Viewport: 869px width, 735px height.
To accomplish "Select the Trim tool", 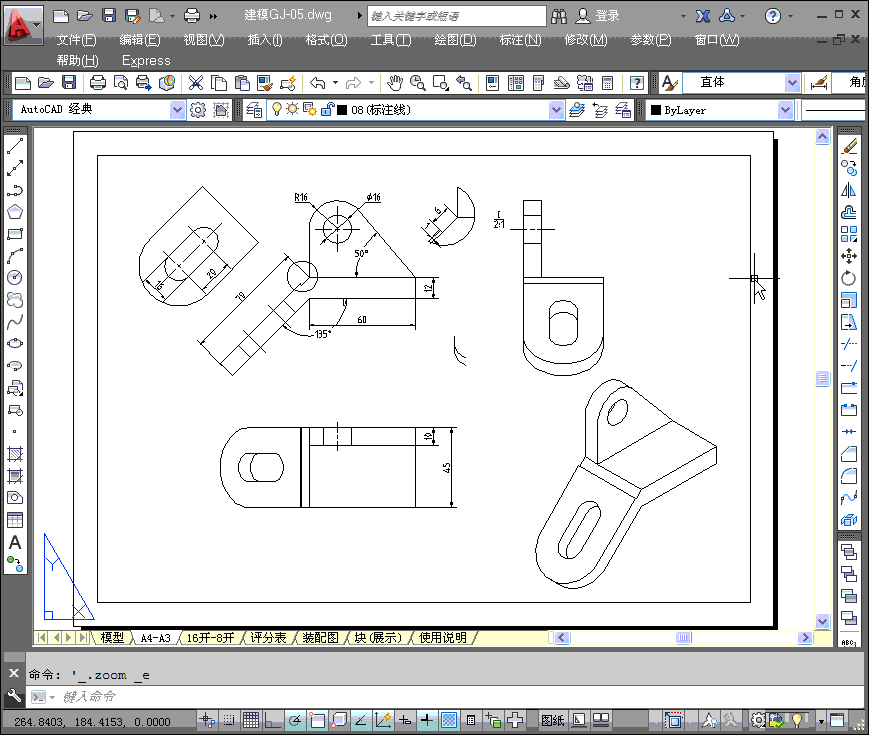I will coord(848,344).
